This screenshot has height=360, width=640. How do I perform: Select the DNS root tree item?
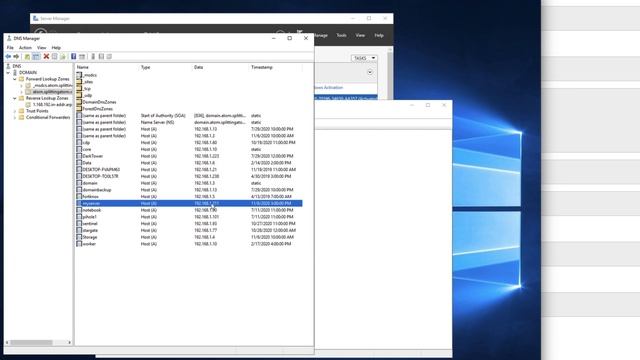17,66
